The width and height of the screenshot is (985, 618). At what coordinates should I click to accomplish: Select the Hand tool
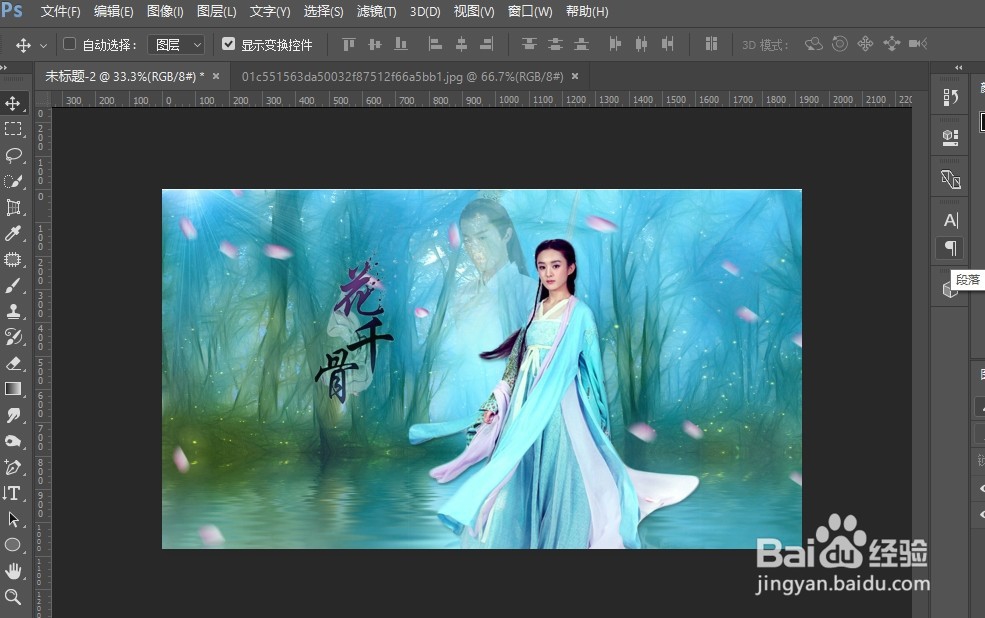(13, 571)
